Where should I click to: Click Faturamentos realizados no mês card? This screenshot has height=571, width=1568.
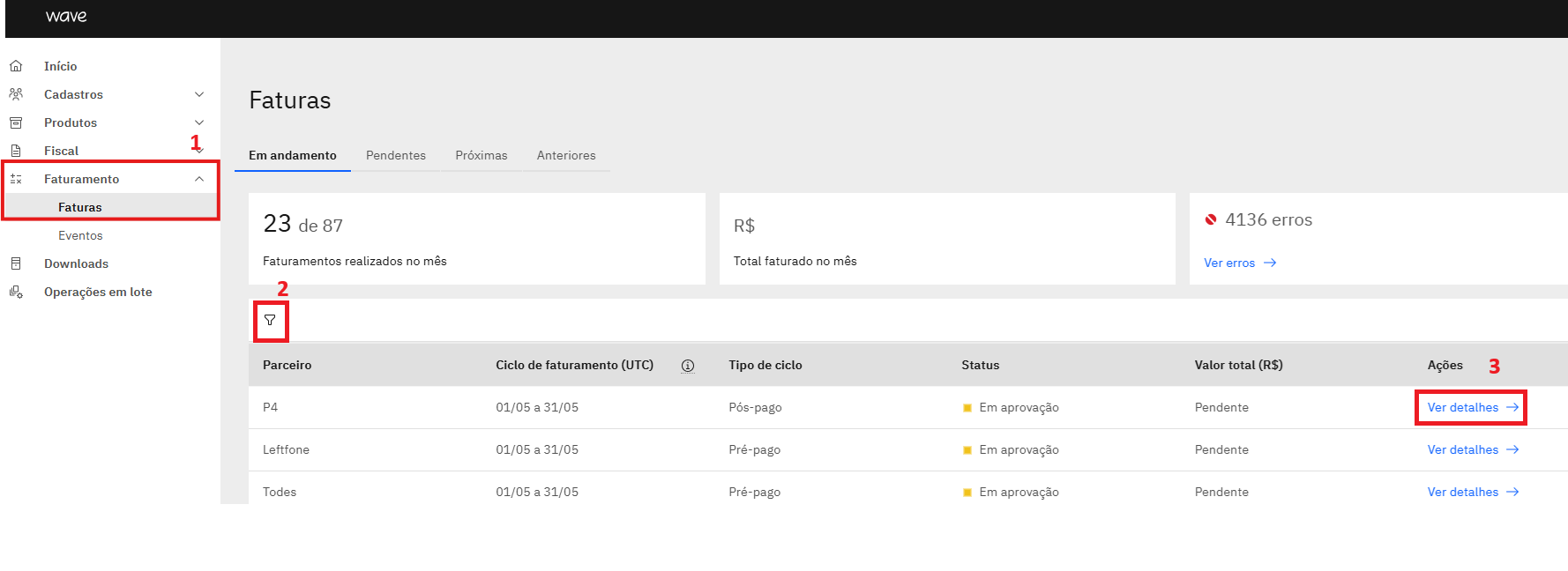tap(477, 239)
